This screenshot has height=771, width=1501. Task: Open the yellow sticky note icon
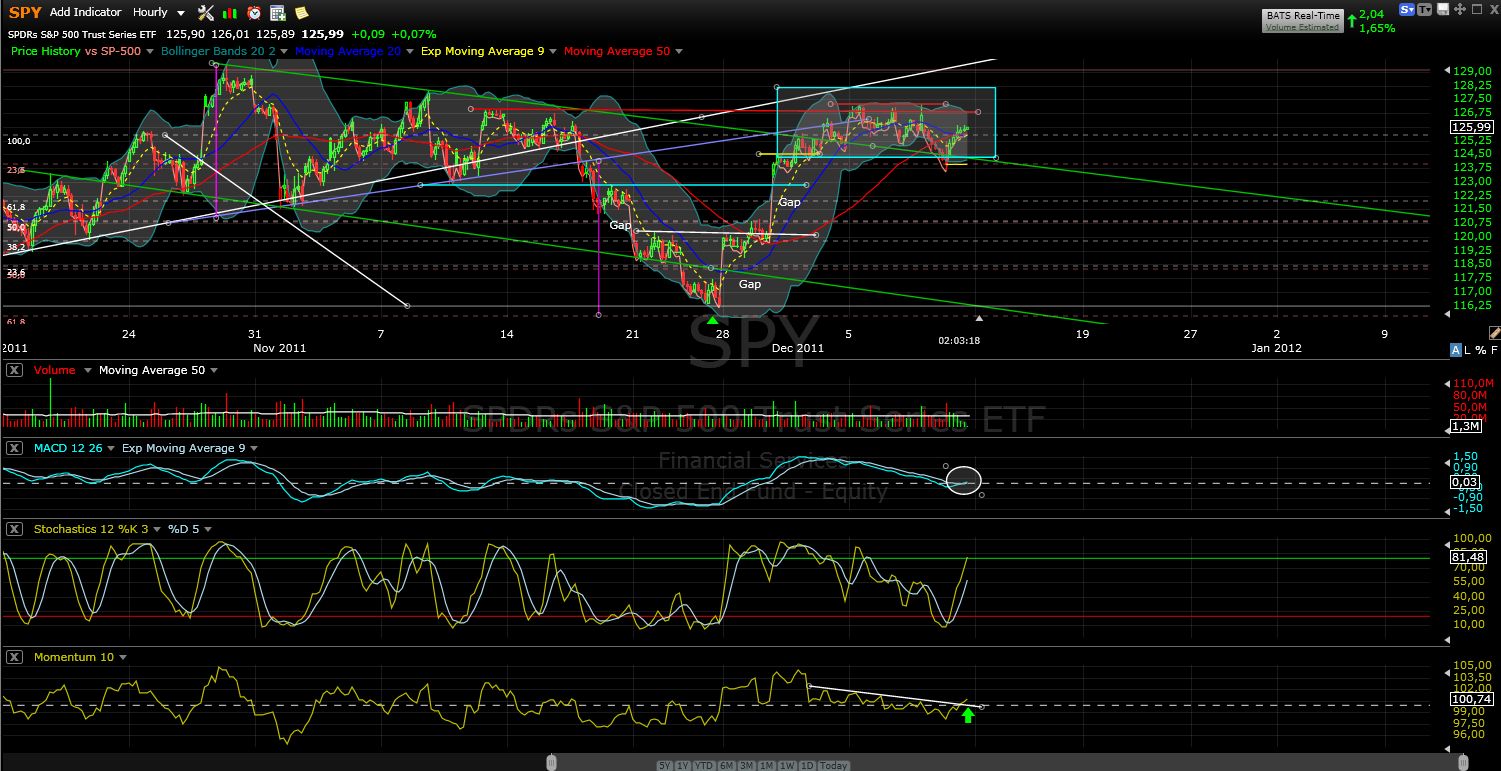point(301,13)
